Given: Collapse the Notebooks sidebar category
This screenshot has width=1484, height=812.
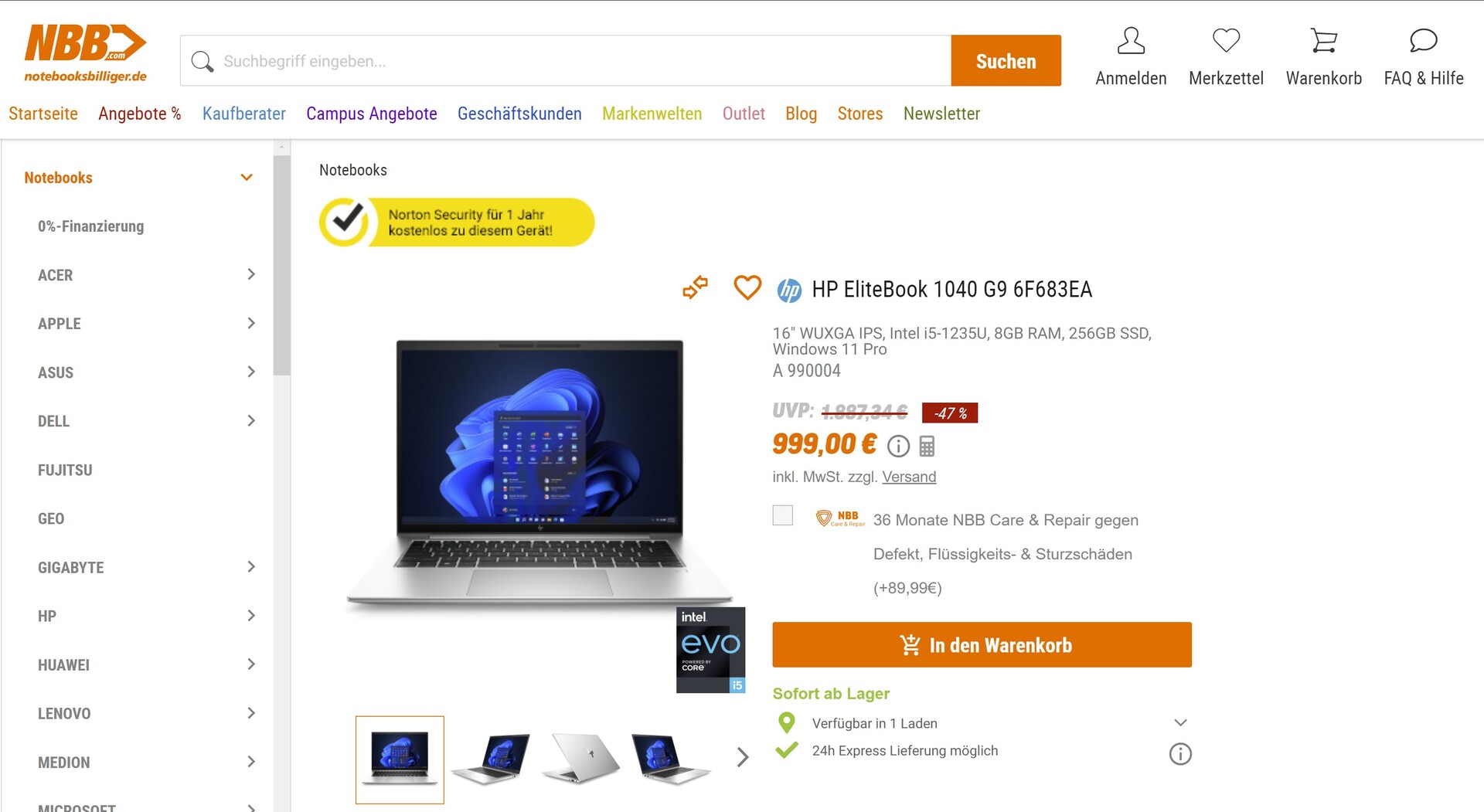Looking at the screenshot, I should (x=247, y=178).
